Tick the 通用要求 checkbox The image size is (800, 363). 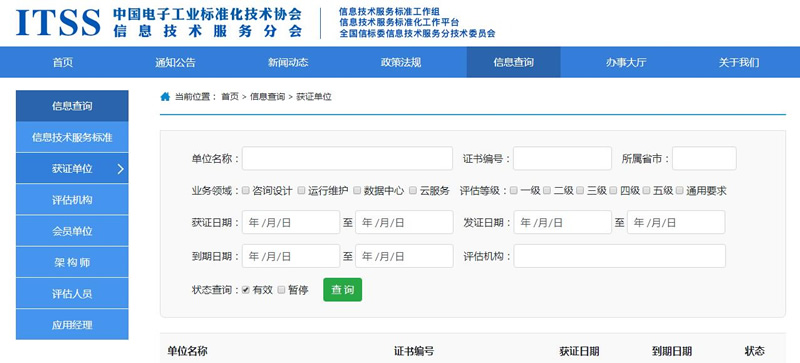click(680, 190)
